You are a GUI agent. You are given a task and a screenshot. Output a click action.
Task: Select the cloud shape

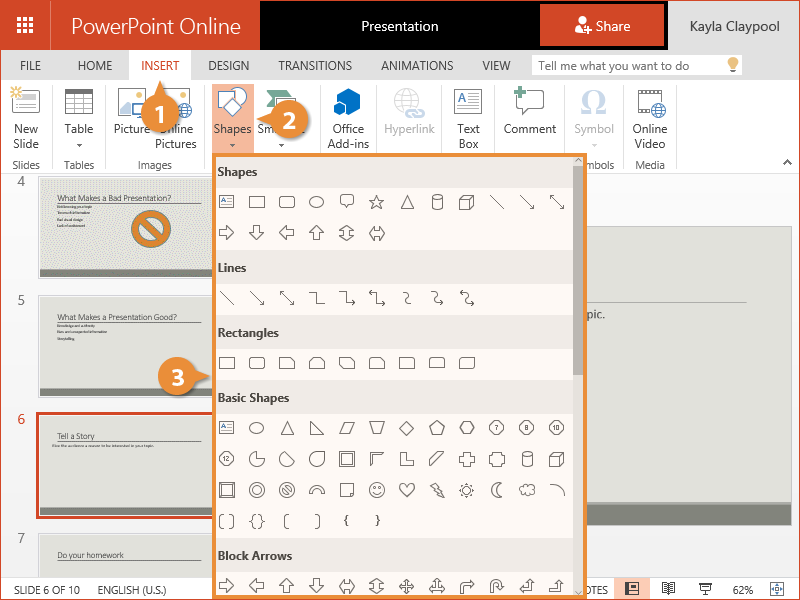(527, 490)
